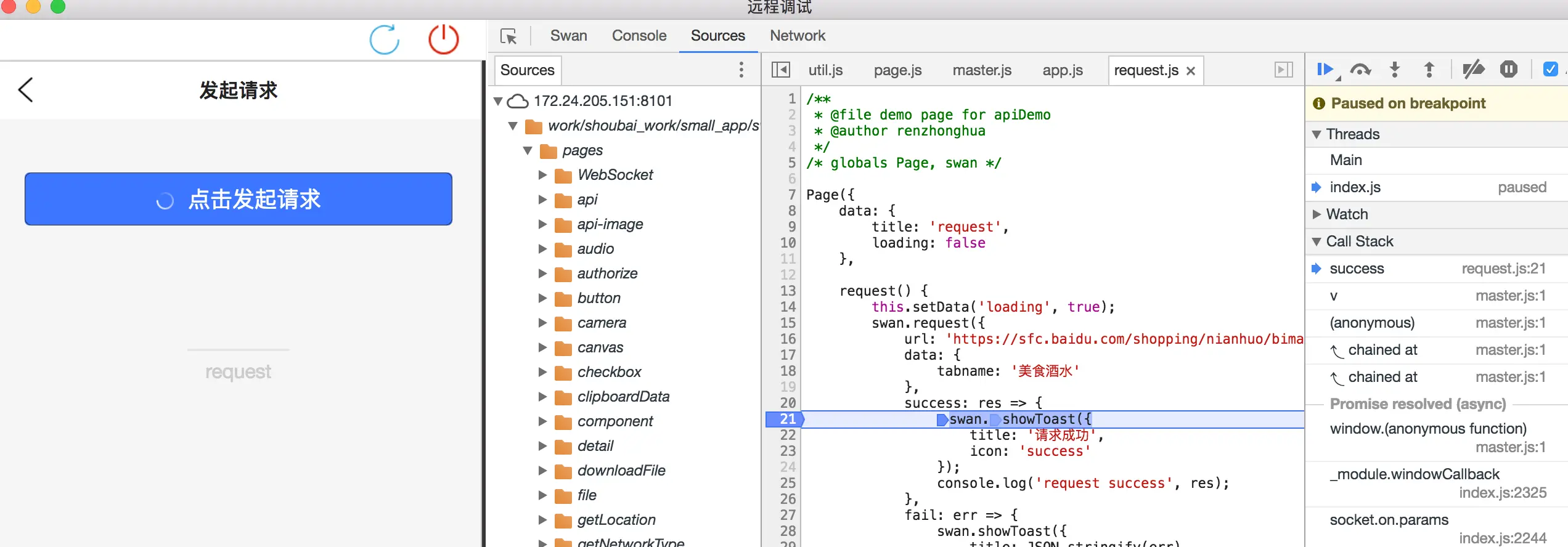Collapse the 172.24.205.151:8101 tree node
1568x547 pixels.
498,101
